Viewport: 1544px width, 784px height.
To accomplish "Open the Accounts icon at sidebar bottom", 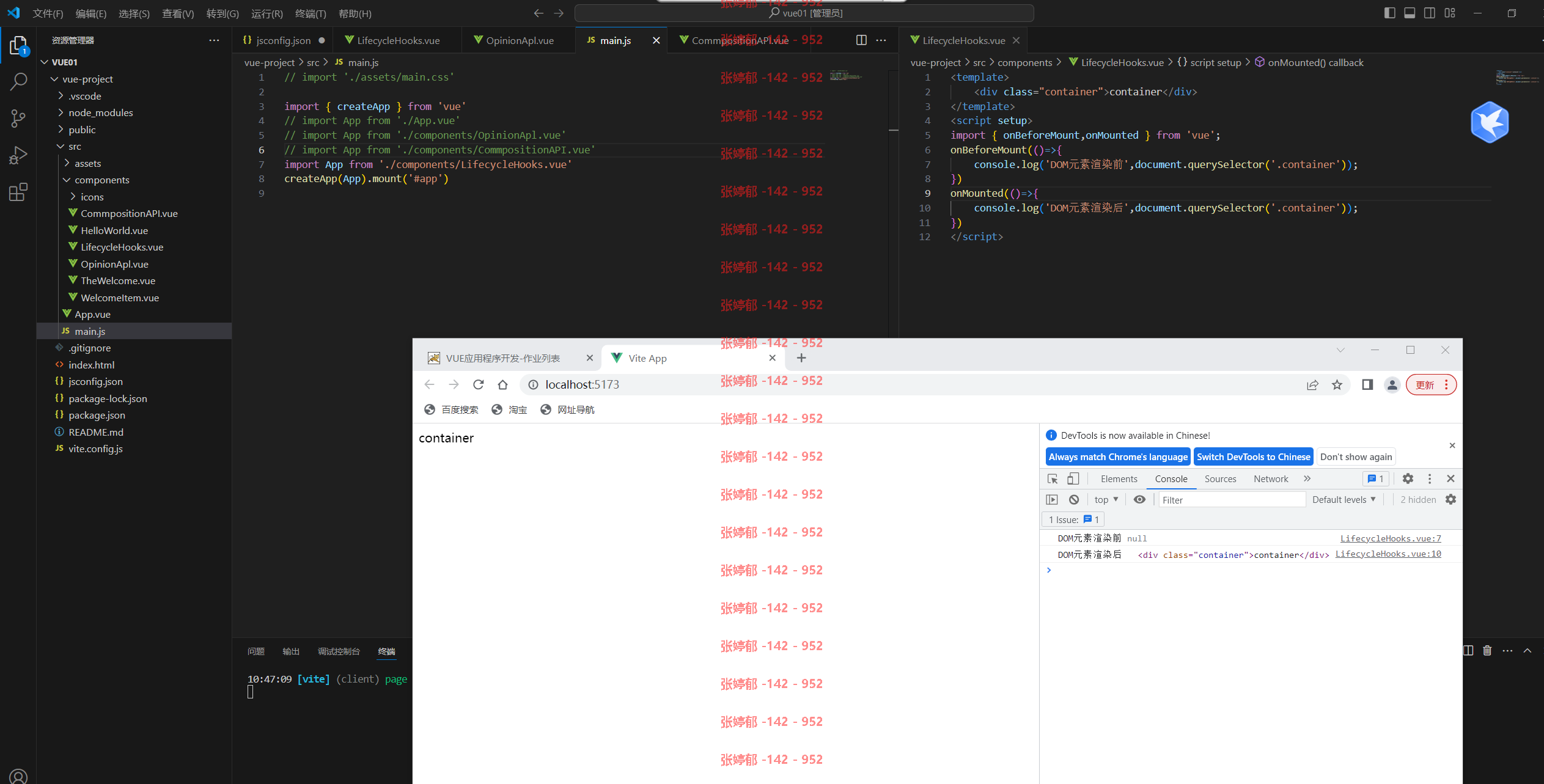I will point(18,776).
